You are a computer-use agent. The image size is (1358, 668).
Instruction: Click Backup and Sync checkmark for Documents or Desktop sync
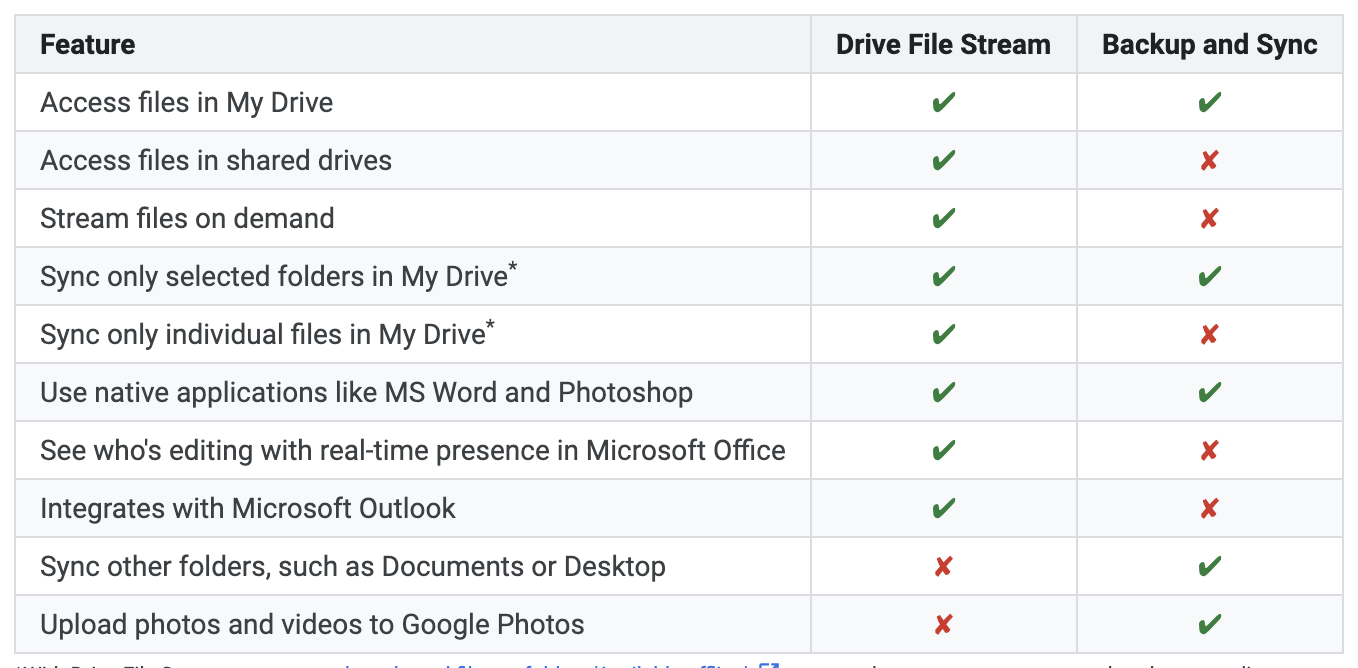pos(1209,567)
